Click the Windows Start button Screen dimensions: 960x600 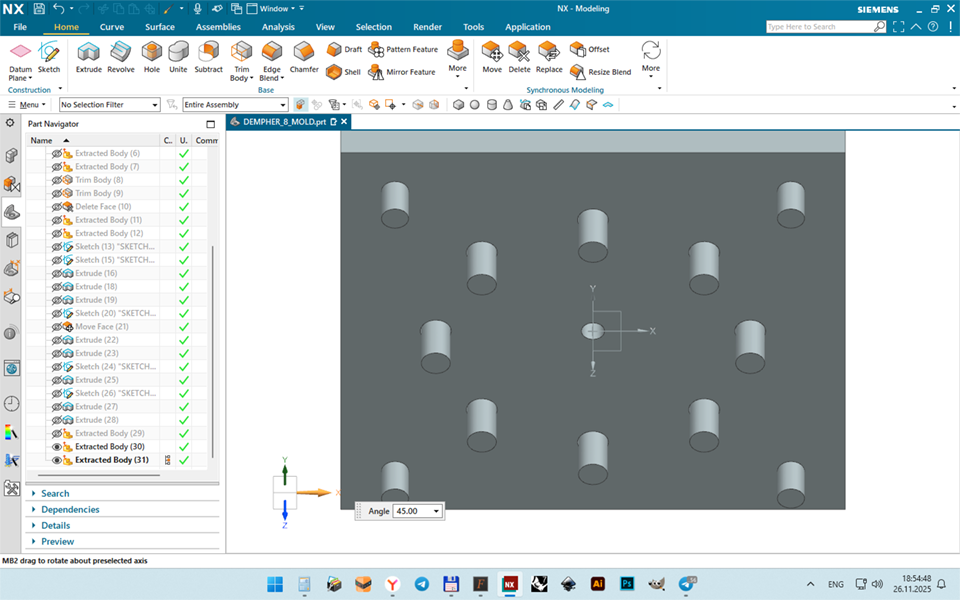click(x=275, y=583)
